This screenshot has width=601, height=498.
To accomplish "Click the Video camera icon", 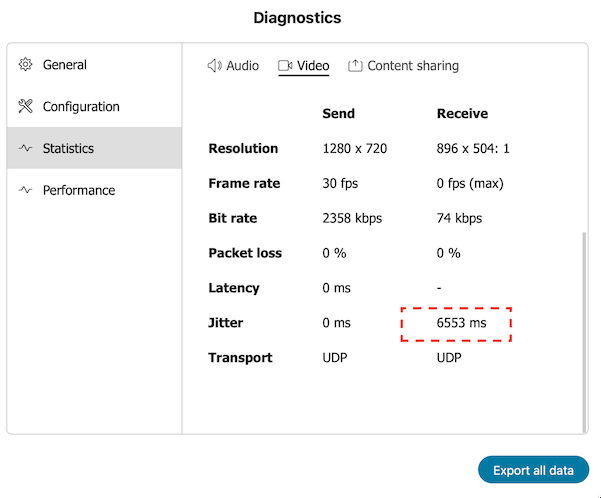I will pyautogui.click(x=285, y=66).
